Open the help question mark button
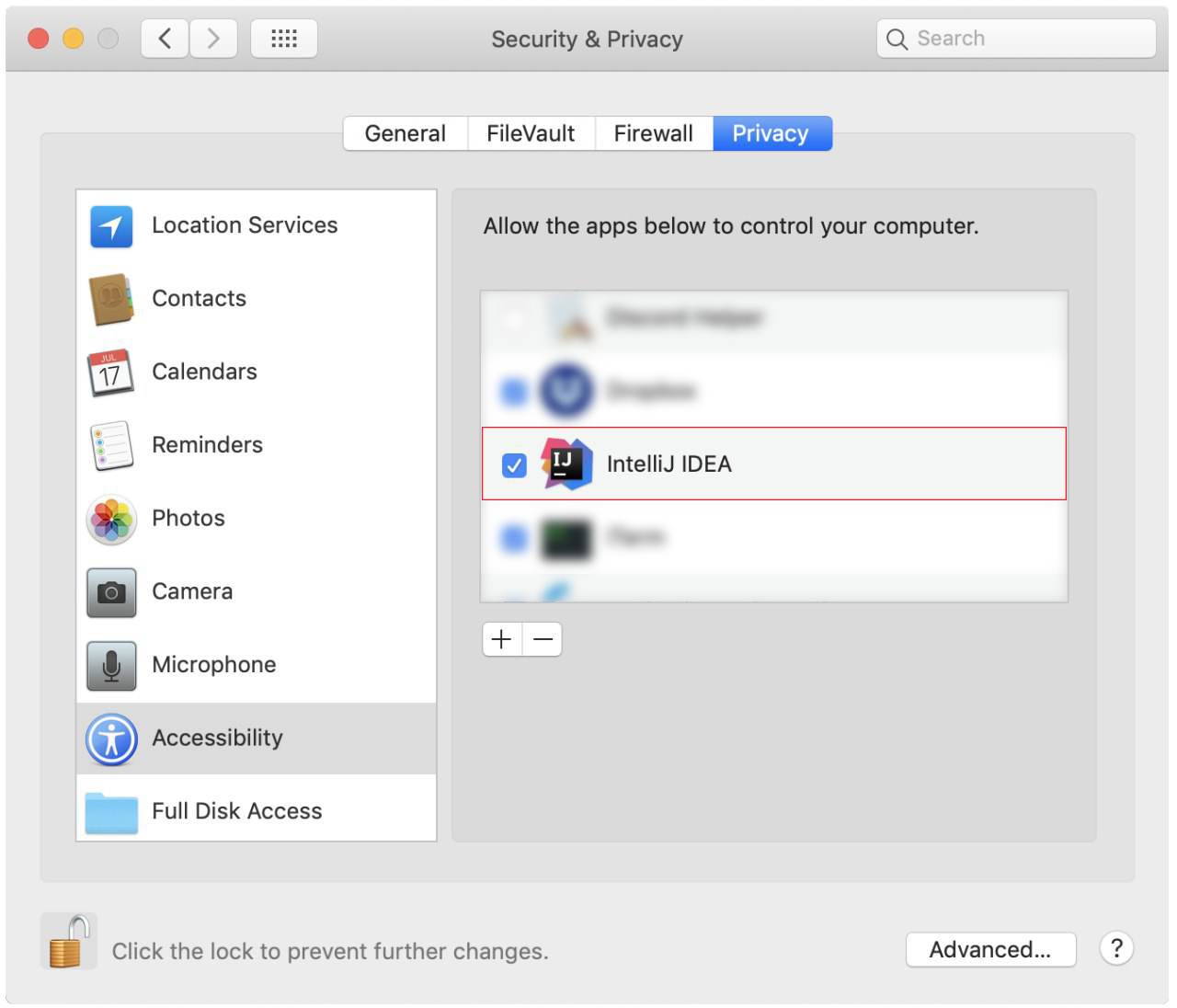 pyautogui.click(x=1116, y=948)
